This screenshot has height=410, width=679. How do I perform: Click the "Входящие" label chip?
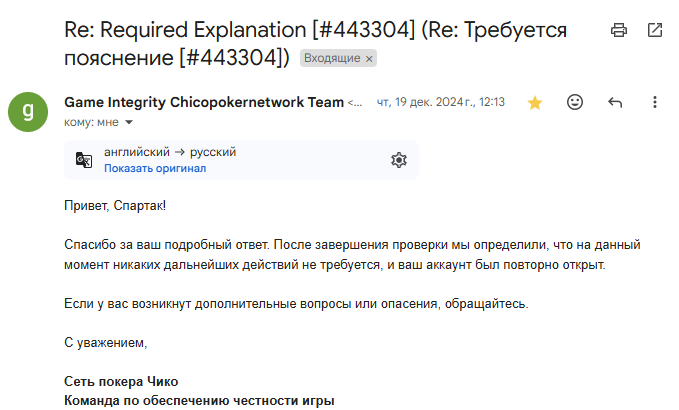[x=331, y=59]
